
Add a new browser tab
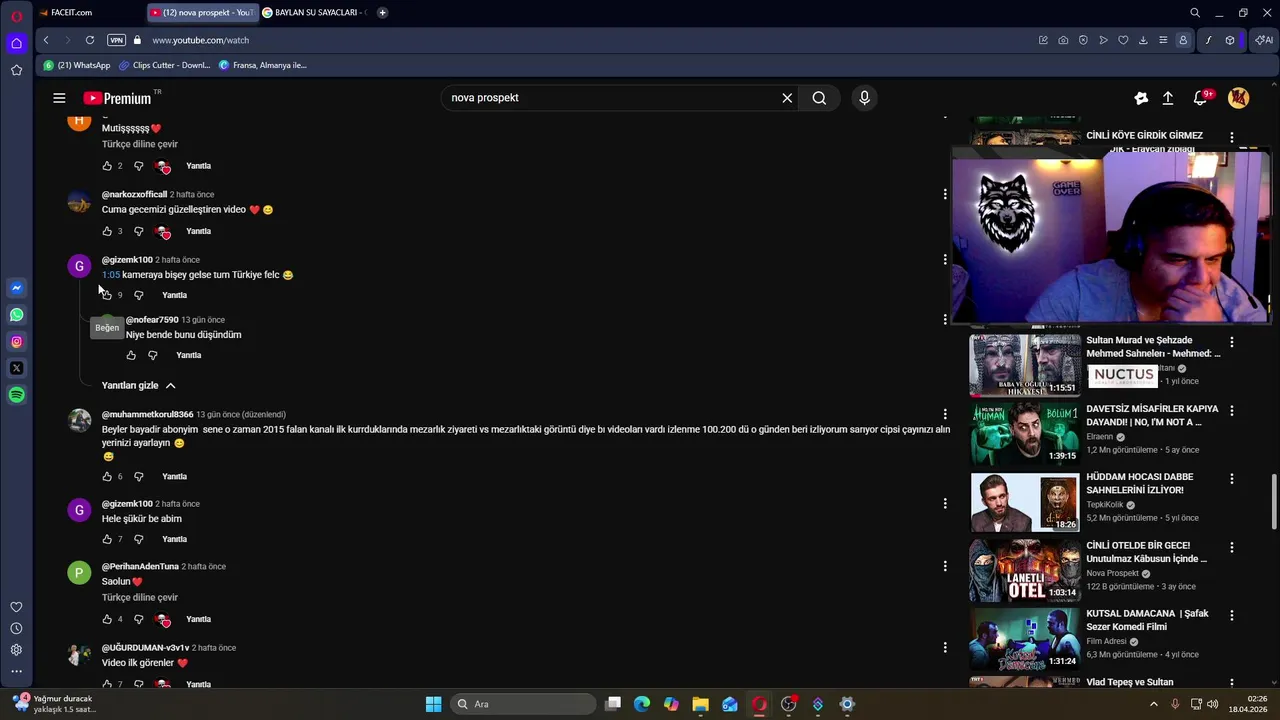click(382, 12)
